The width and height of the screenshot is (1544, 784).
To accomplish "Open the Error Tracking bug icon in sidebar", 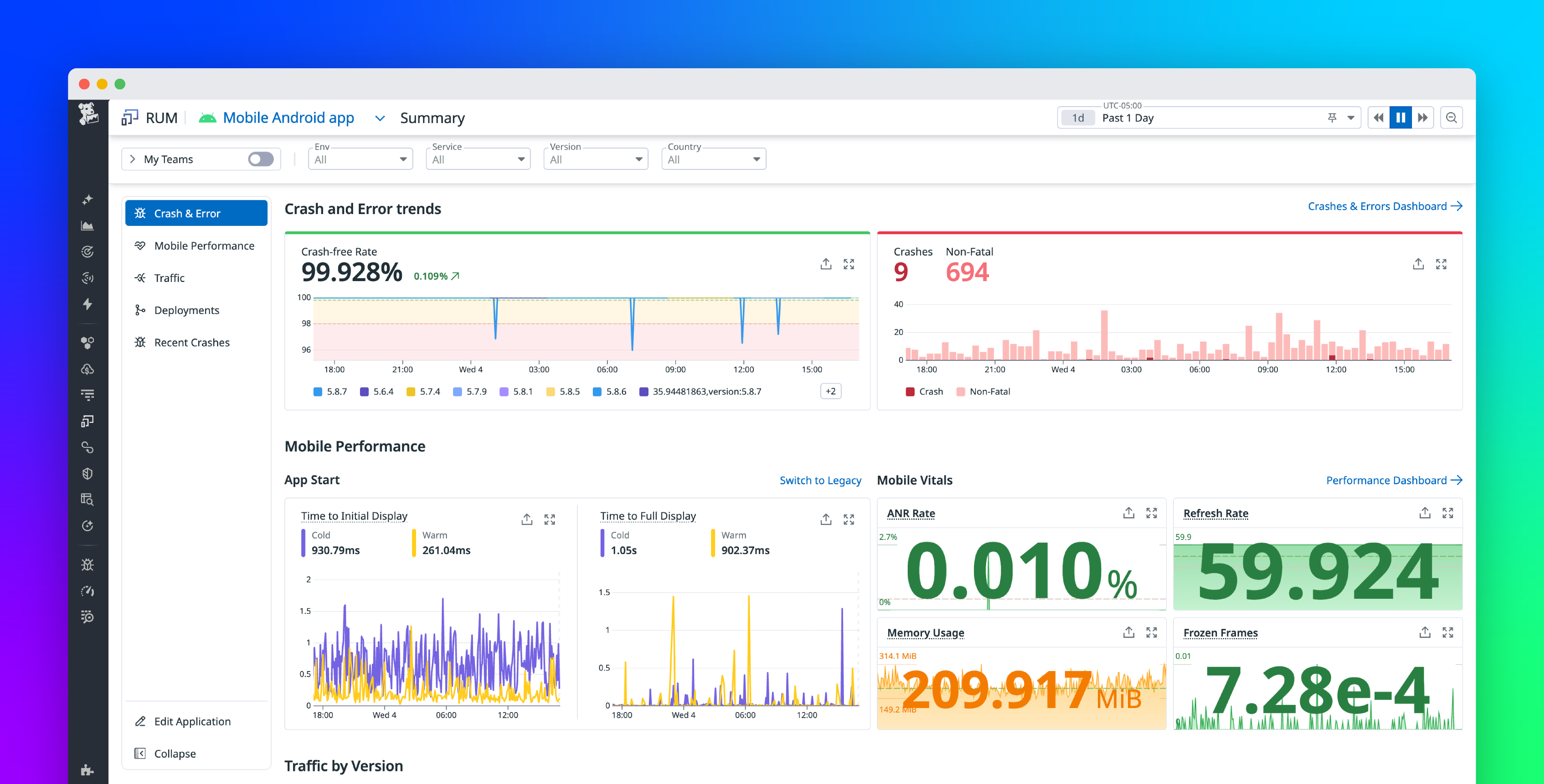I will (x=88, y=564).
